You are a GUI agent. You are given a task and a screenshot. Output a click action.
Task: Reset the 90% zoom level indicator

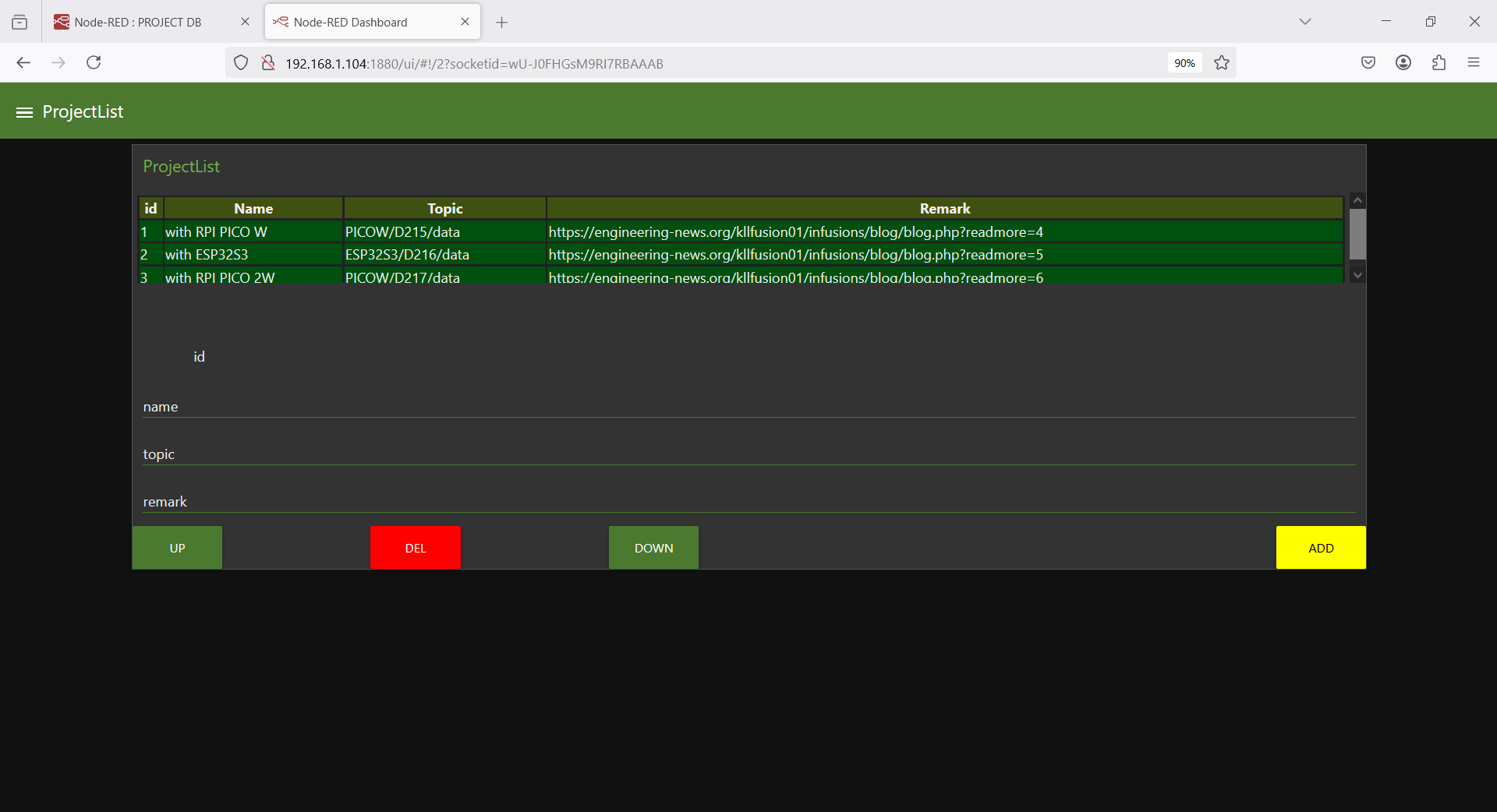click(x=1184, y=63)
